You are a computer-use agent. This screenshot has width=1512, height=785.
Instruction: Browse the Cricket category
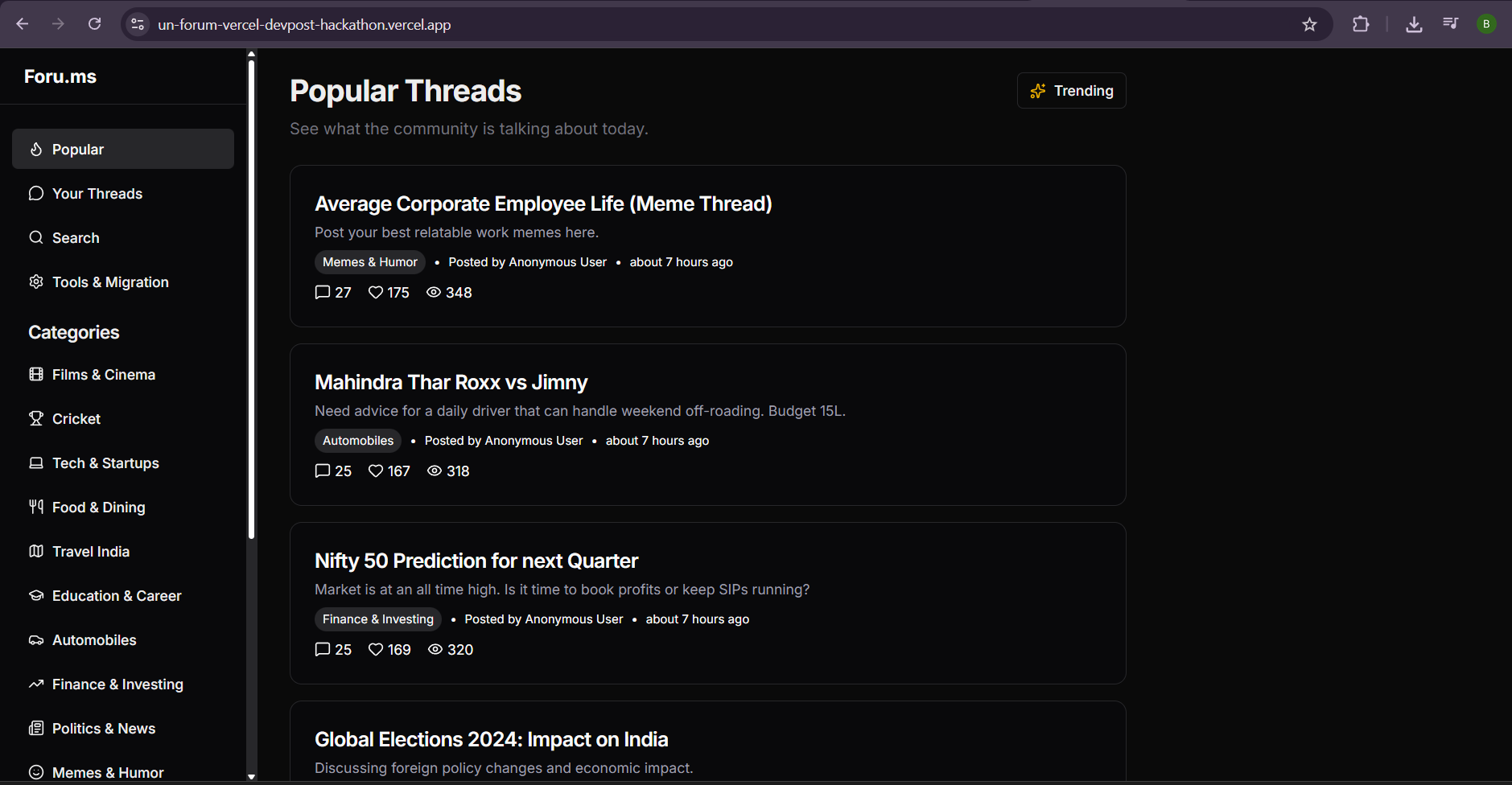point(123,418)
